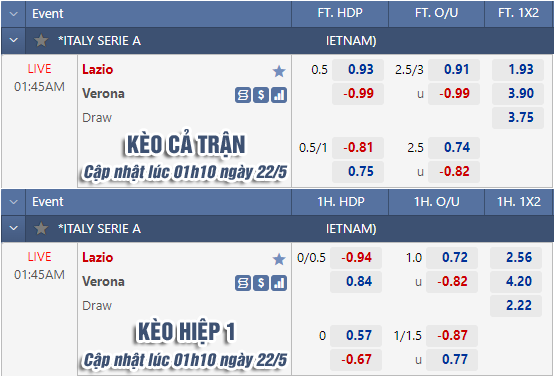Select the FT. HDP column header
This screenshot has height=377, width=554.
(x=340, y=13)
